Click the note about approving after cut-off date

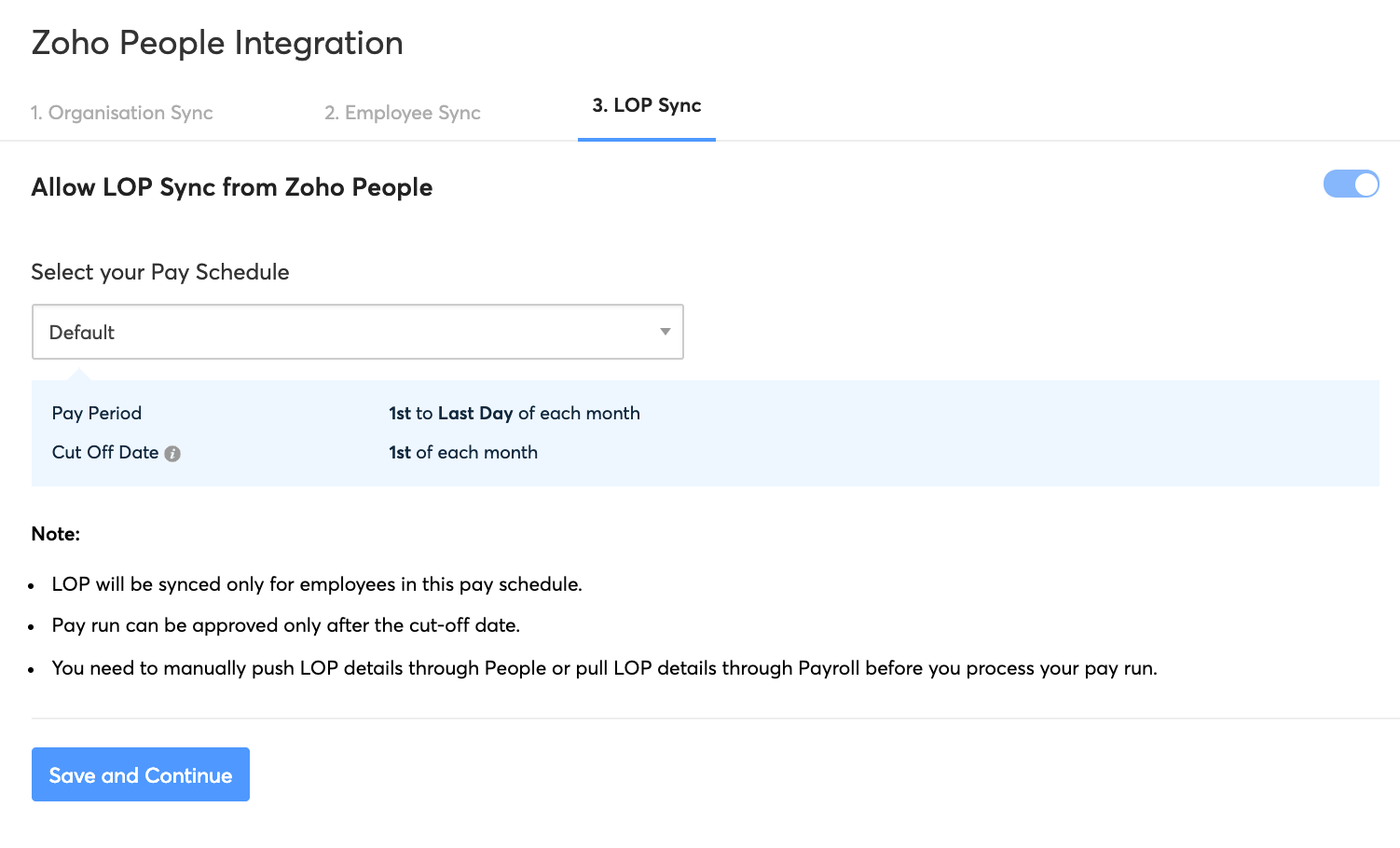(x=286, y=625)
